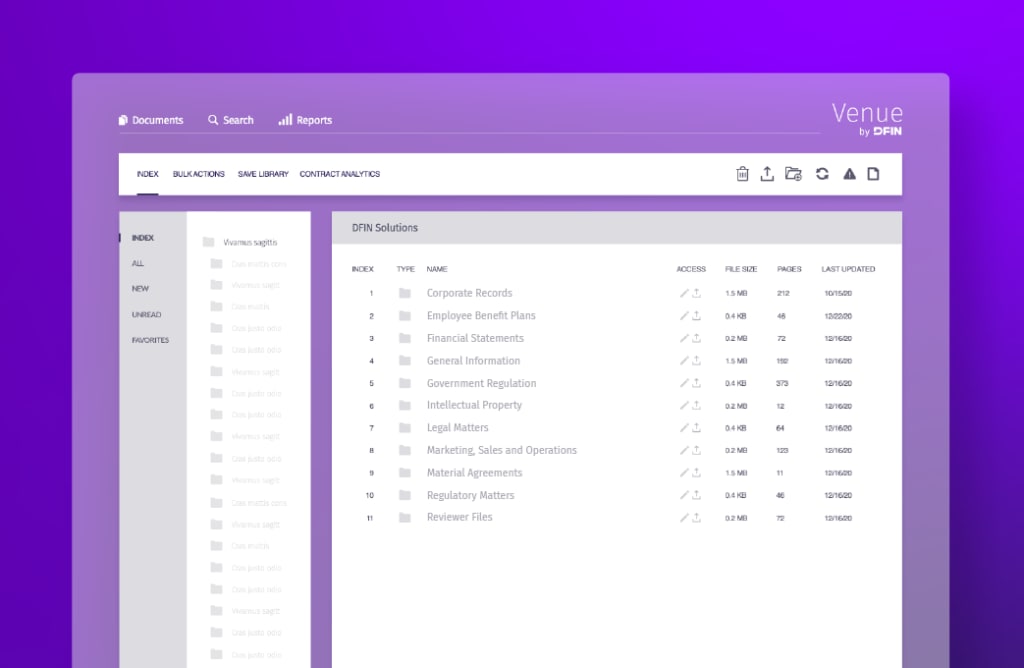Open the Material Agreements folder

475,473
